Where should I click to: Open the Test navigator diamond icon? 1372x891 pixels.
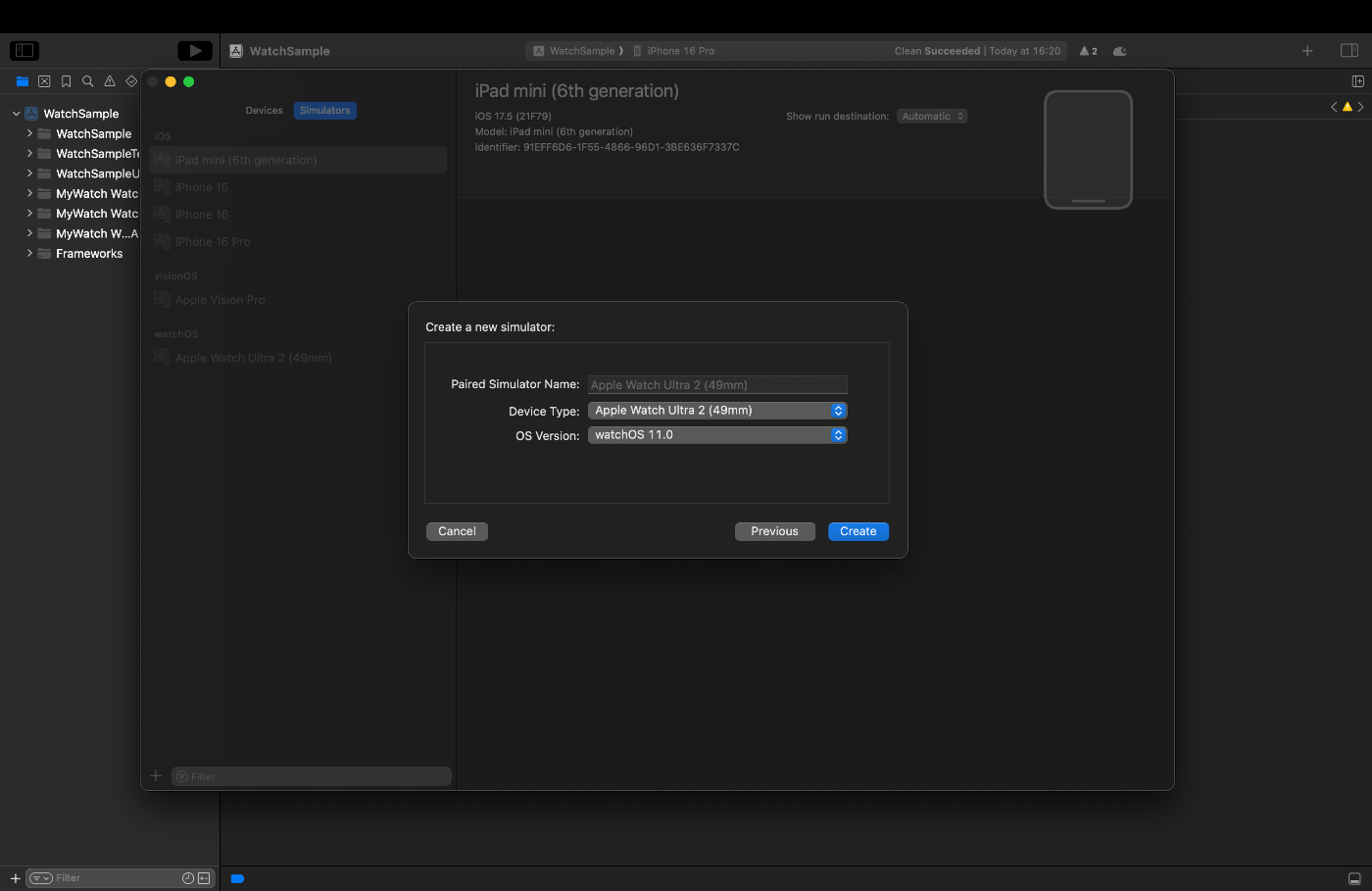pyautogui.click(x=131, y=81)
